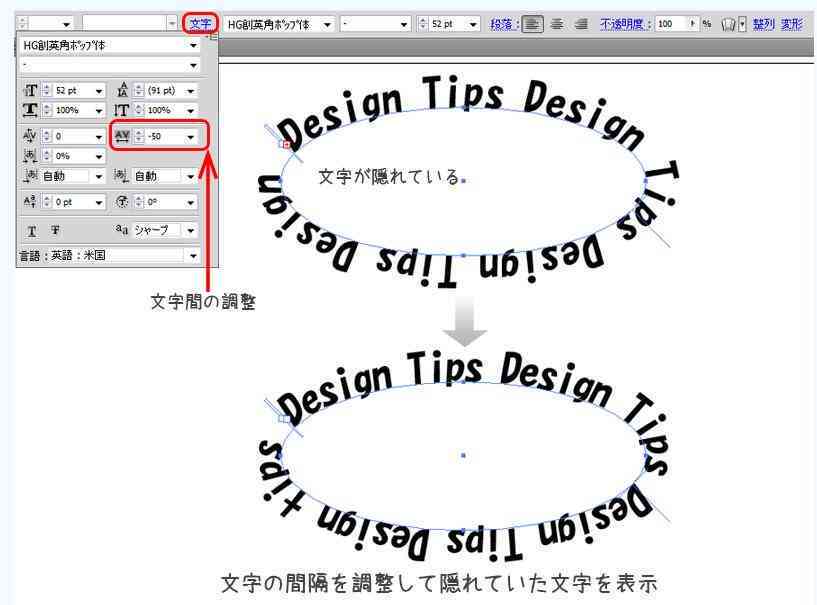This screenshot has width=817, height=605.
Task: Open the opacity slider arrow next to 100
Action: (x=692, y=23)
